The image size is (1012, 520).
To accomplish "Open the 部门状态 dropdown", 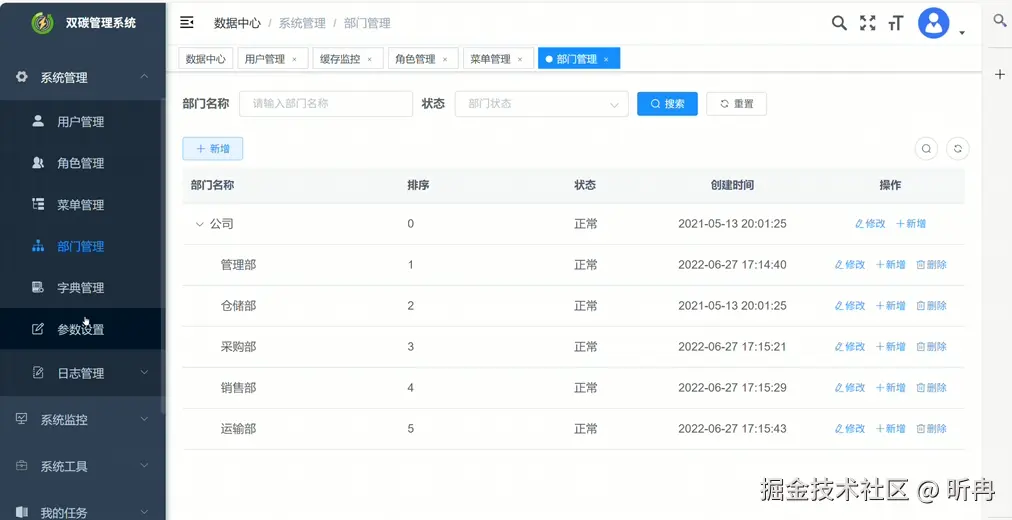I will coord(541,103).
